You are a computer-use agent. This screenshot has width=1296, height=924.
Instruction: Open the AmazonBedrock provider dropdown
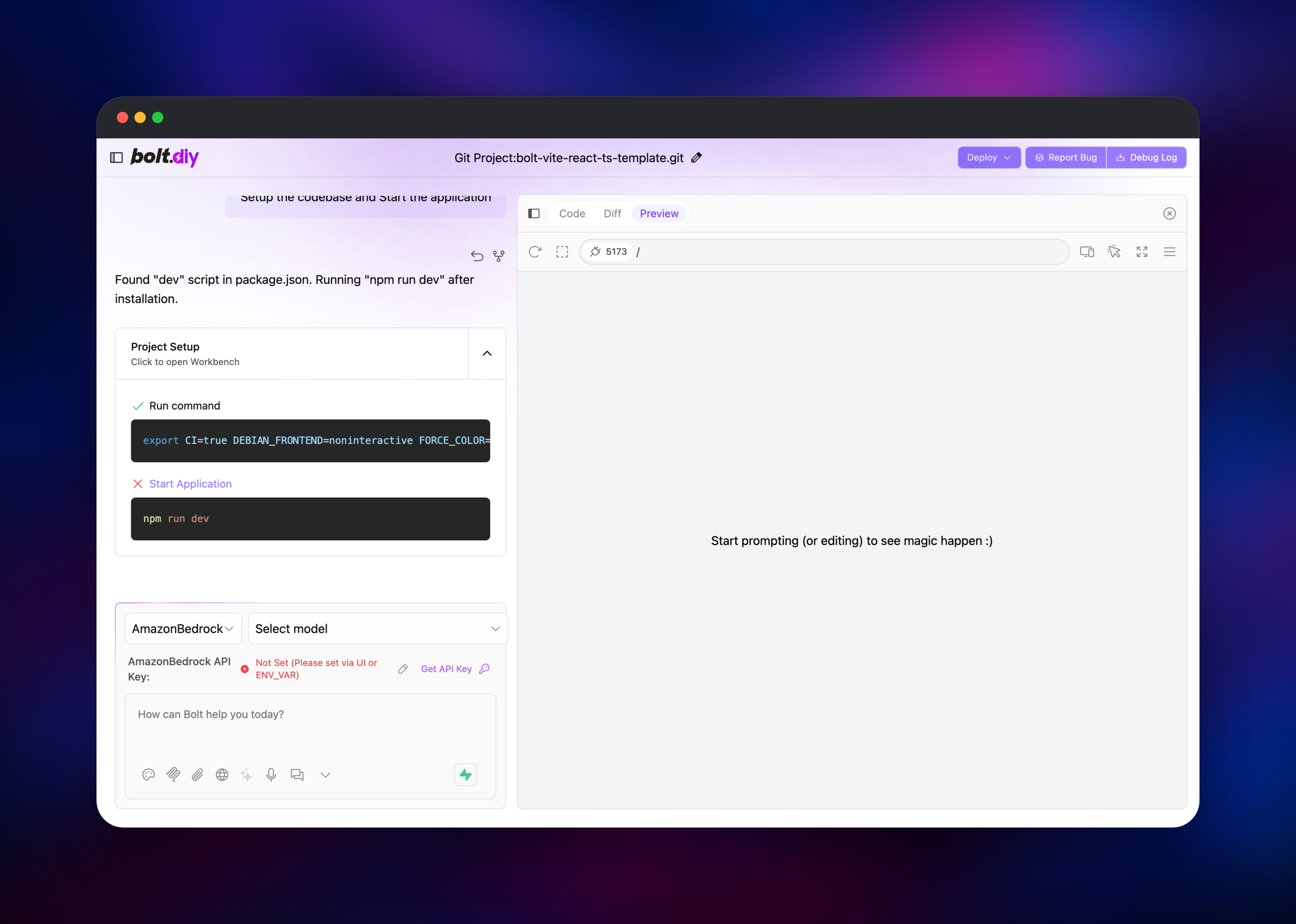click(183, 629)
